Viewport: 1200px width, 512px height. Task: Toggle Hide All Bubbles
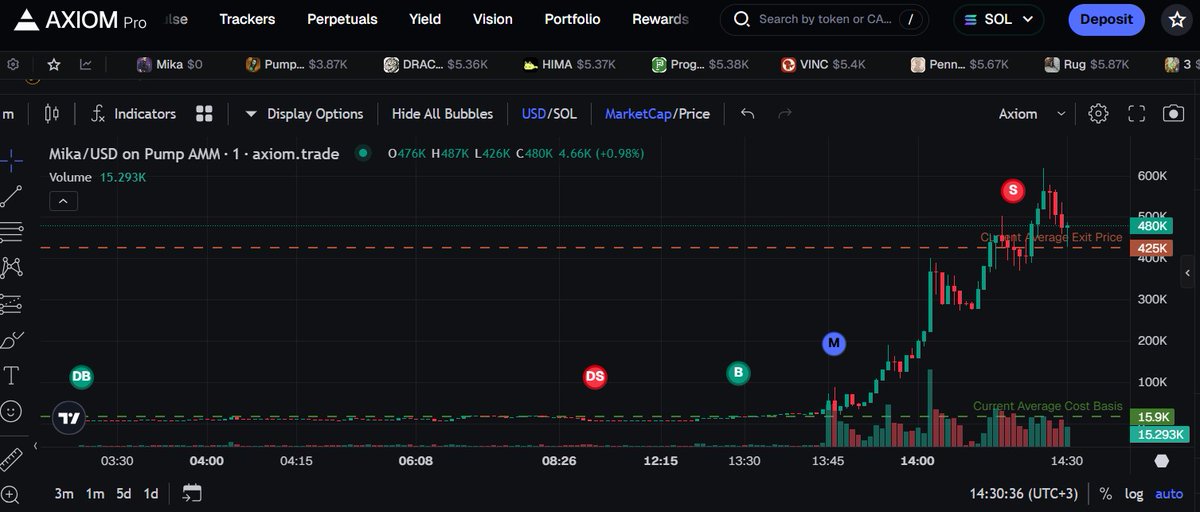442,113
